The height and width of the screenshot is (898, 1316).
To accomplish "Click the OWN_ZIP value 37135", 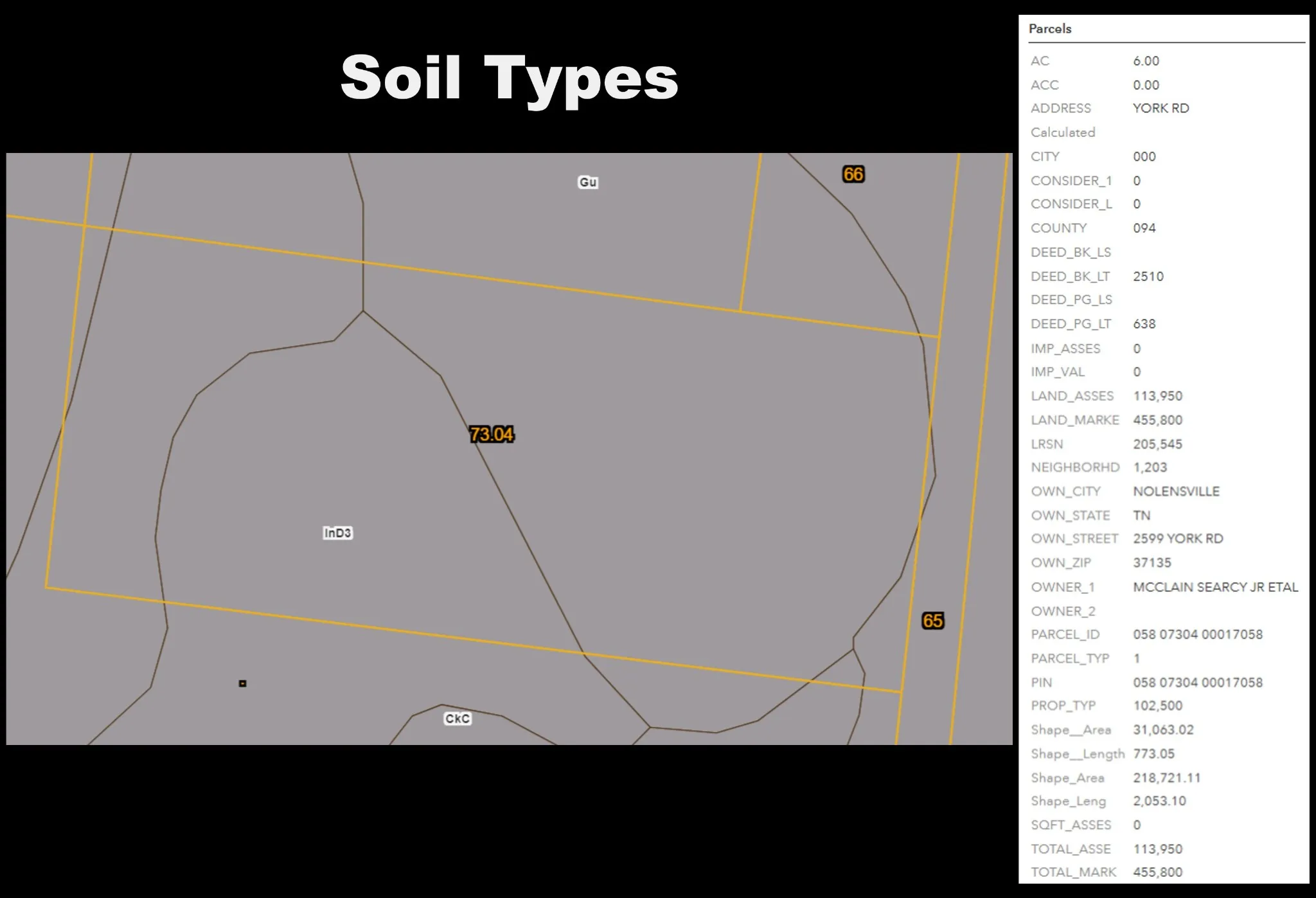I will [x=1151, y=562].
